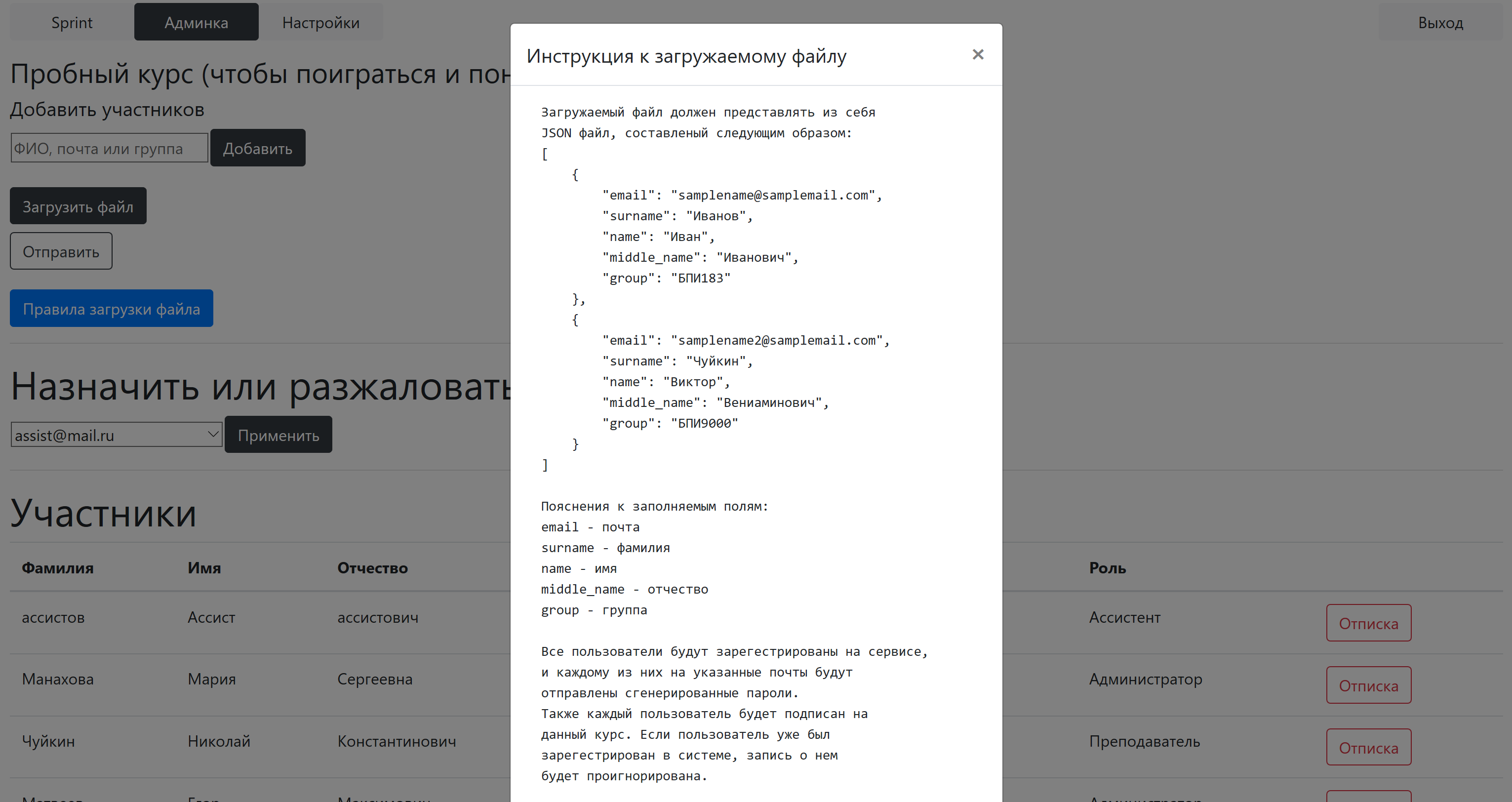Viewport: 1512px width, 802px height.
Task: Click the Выход logout link
Action: coord(1440,22)
